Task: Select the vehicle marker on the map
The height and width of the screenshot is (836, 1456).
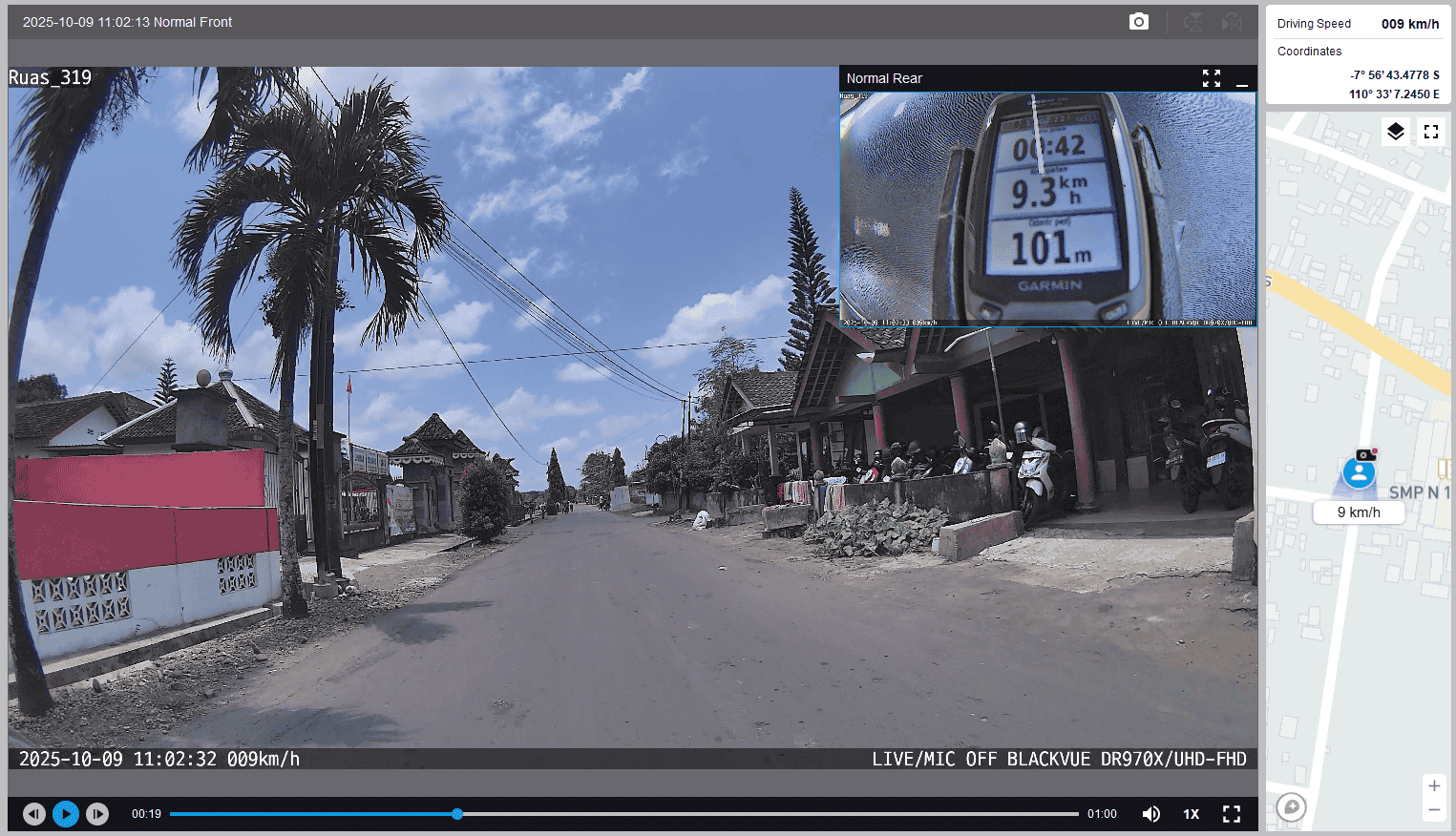Action: pyautogui.click(x=1359, y=471)
